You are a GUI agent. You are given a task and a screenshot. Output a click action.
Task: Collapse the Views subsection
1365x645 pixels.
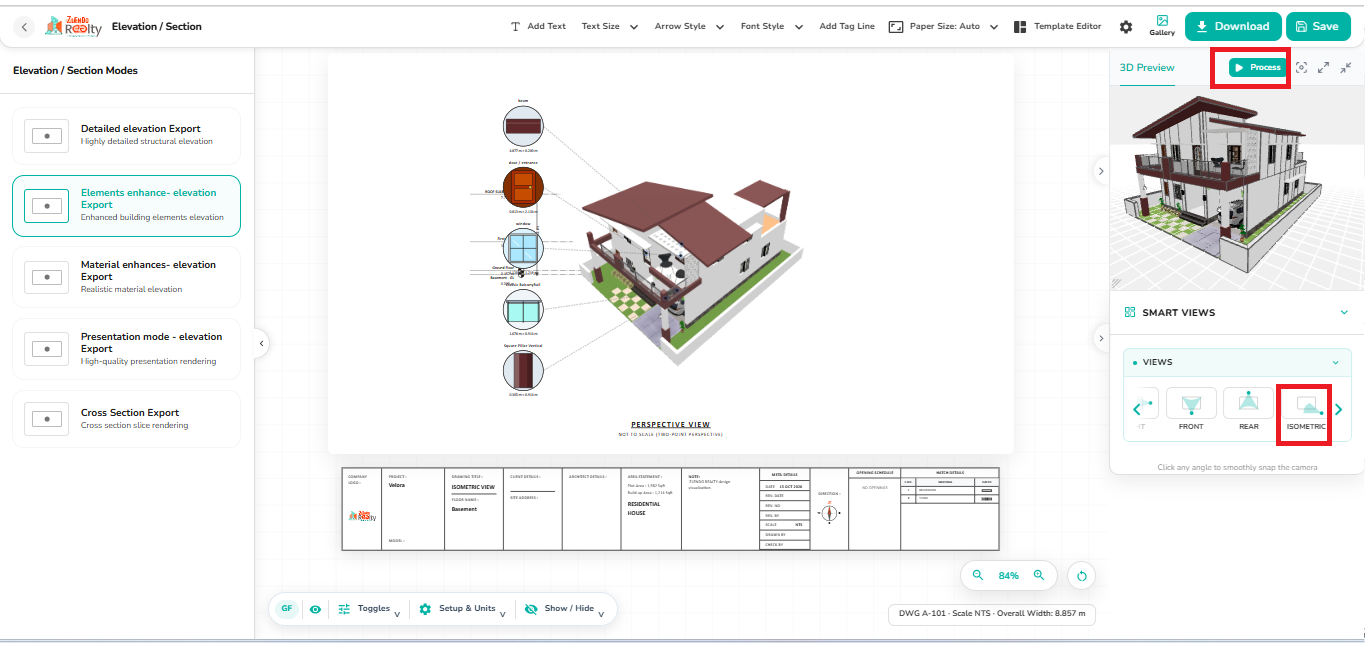click(x=1335, y=362)
